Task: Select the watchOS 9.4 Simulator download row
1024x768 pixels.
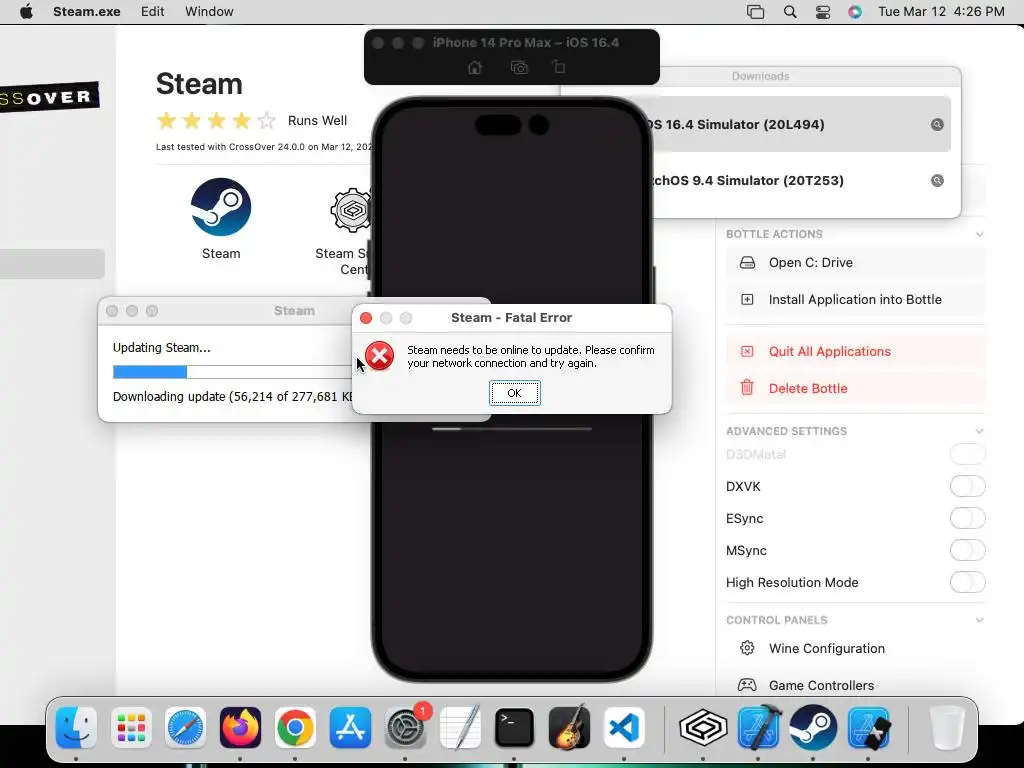Action: click(795, 181)
